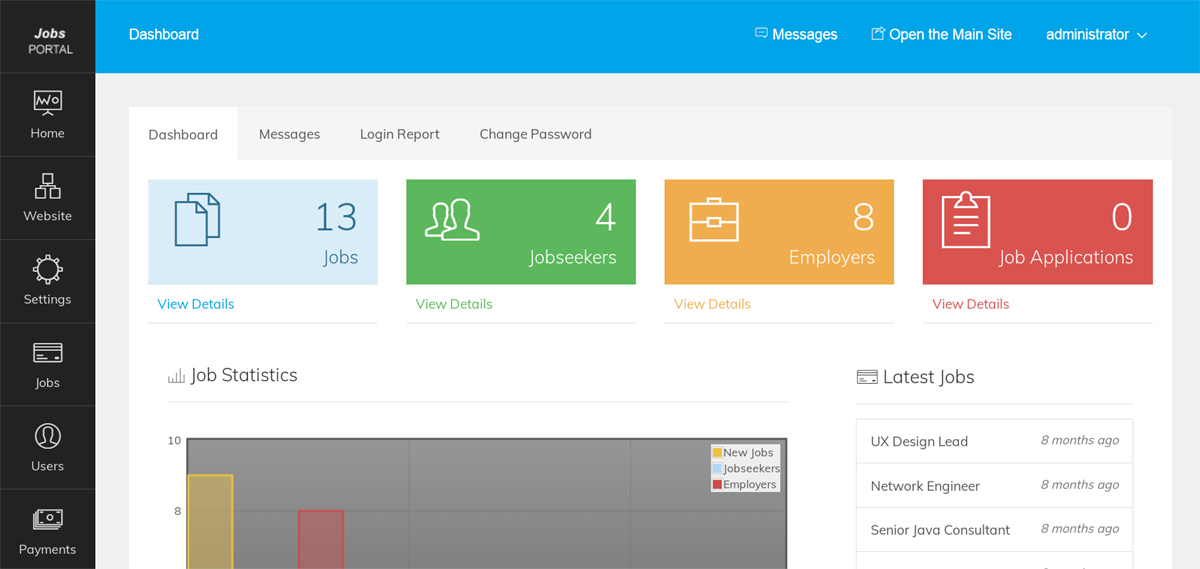Click the yellow New Jobs bar in chart

tap(210, 522)
